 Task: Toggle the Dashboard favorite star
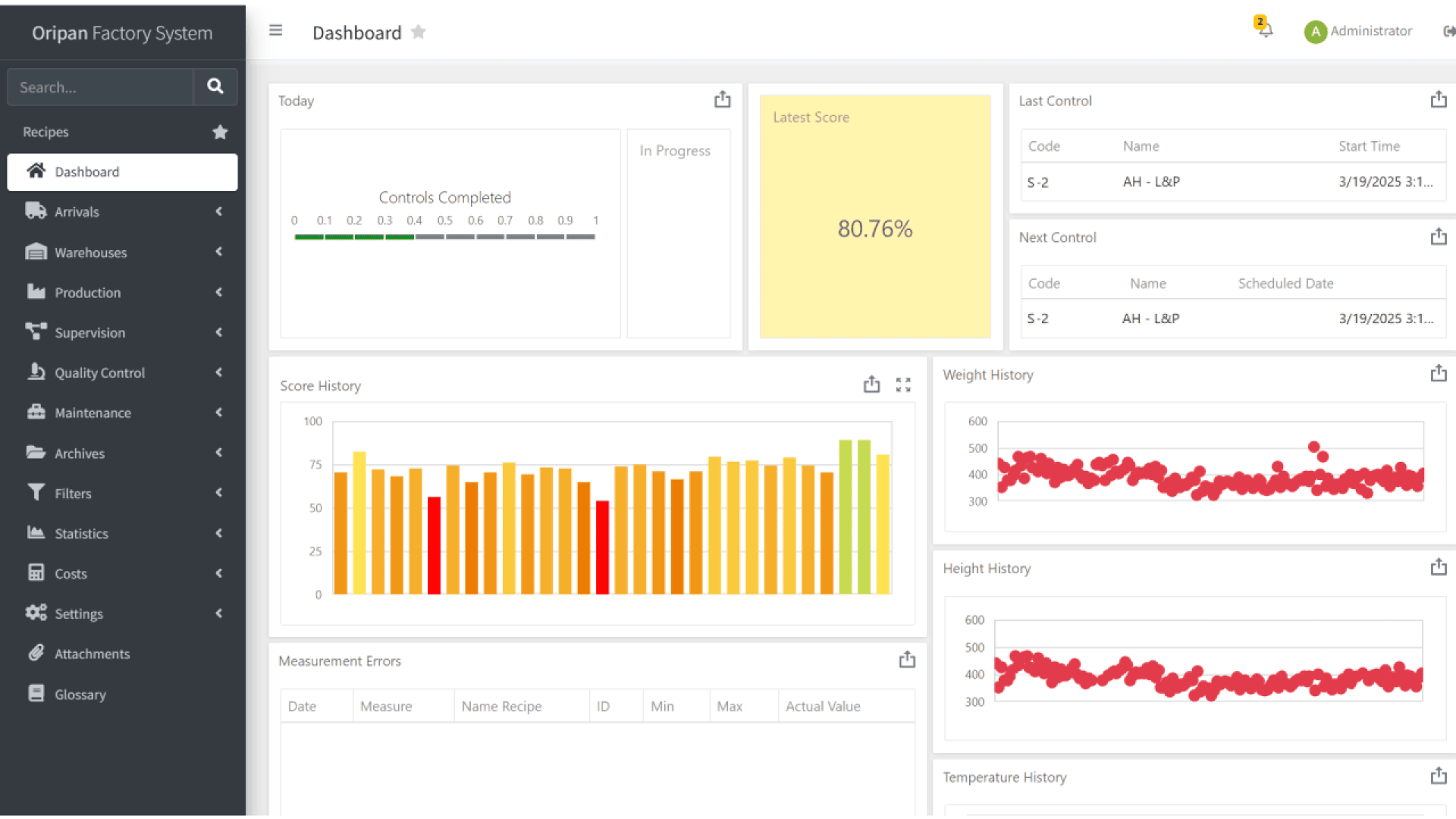tap(418, 32)
